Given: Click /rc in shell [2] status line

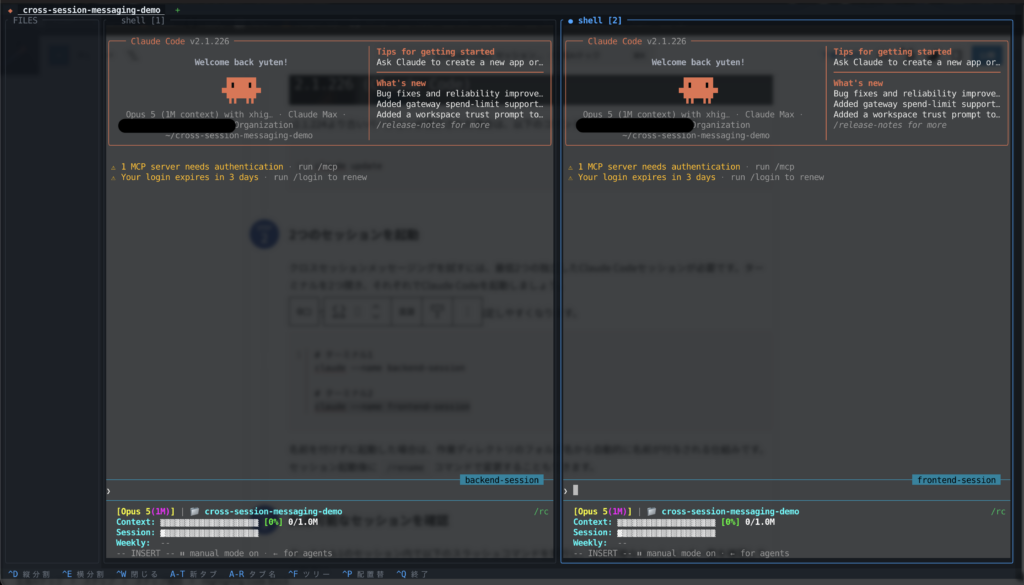Looking at the screenshot, I should [x=998, y=511].
